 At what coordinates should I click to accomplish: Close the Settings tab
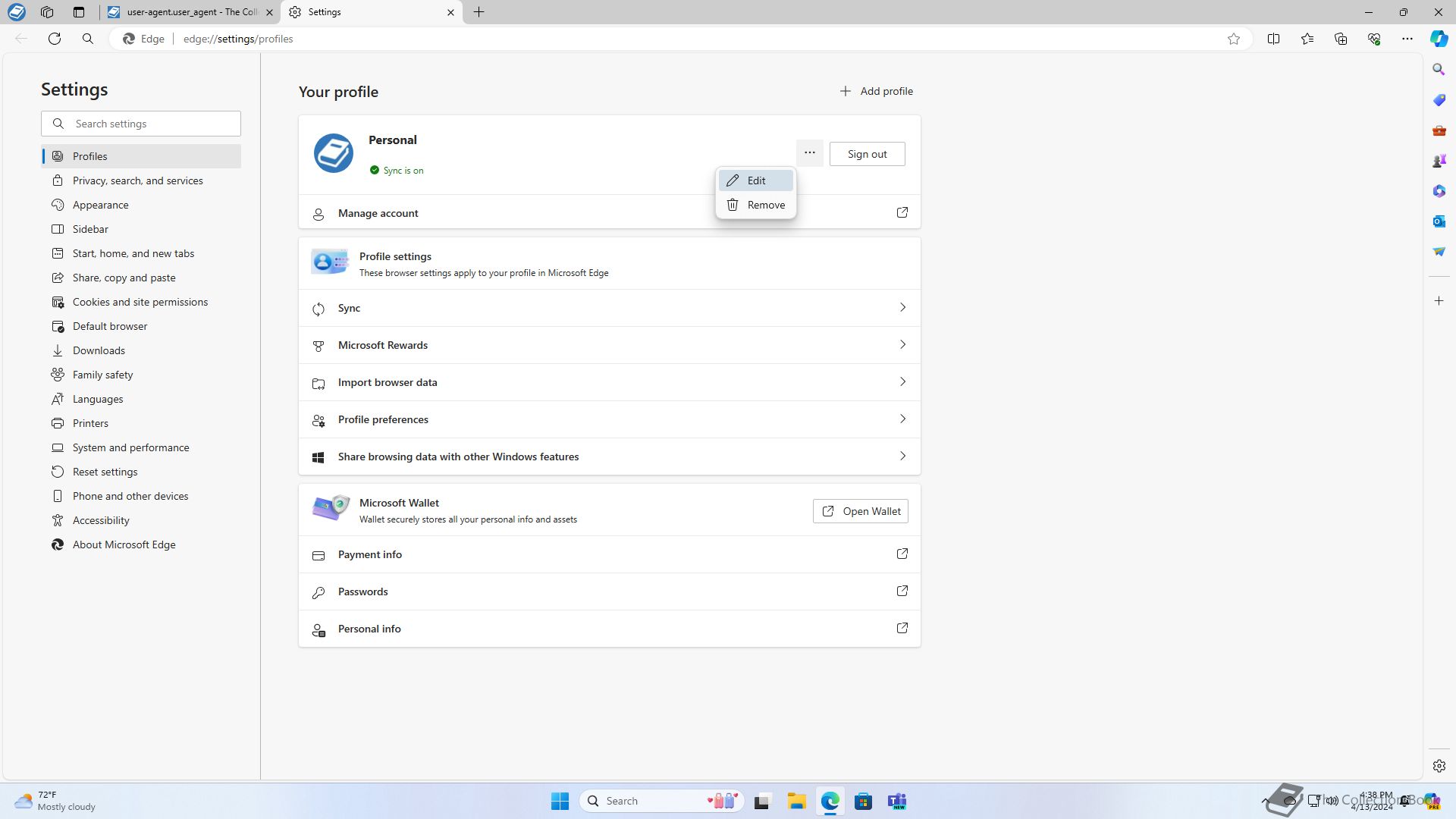click(x=450, y=12)
